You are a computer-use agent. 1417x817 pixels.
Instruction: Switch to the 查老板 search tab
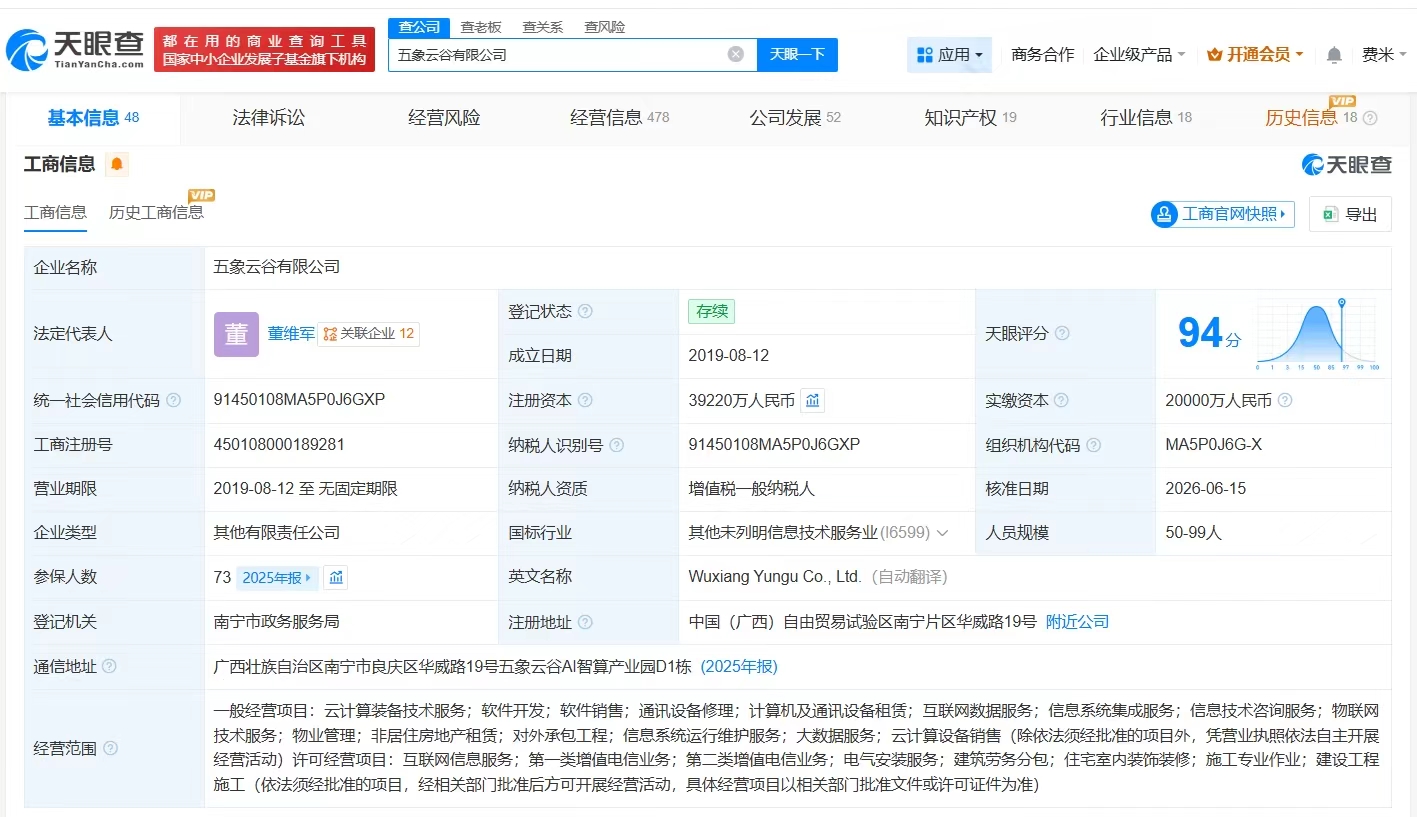[x=481, y=27]
